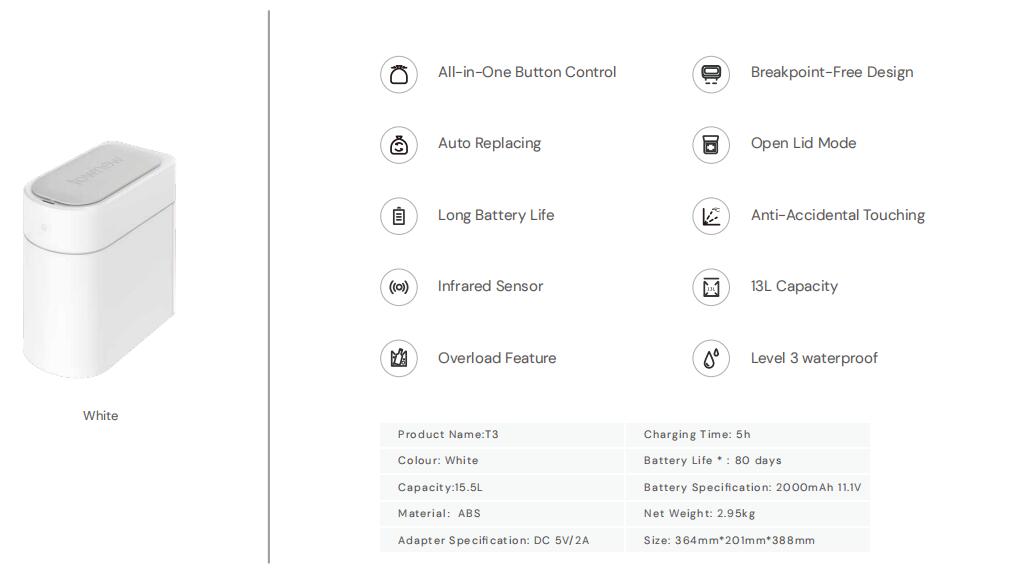The height and width of the screenshot is (587, 1023).
Task: Click the Open Lid Mode icon
Action: [711, 145]
